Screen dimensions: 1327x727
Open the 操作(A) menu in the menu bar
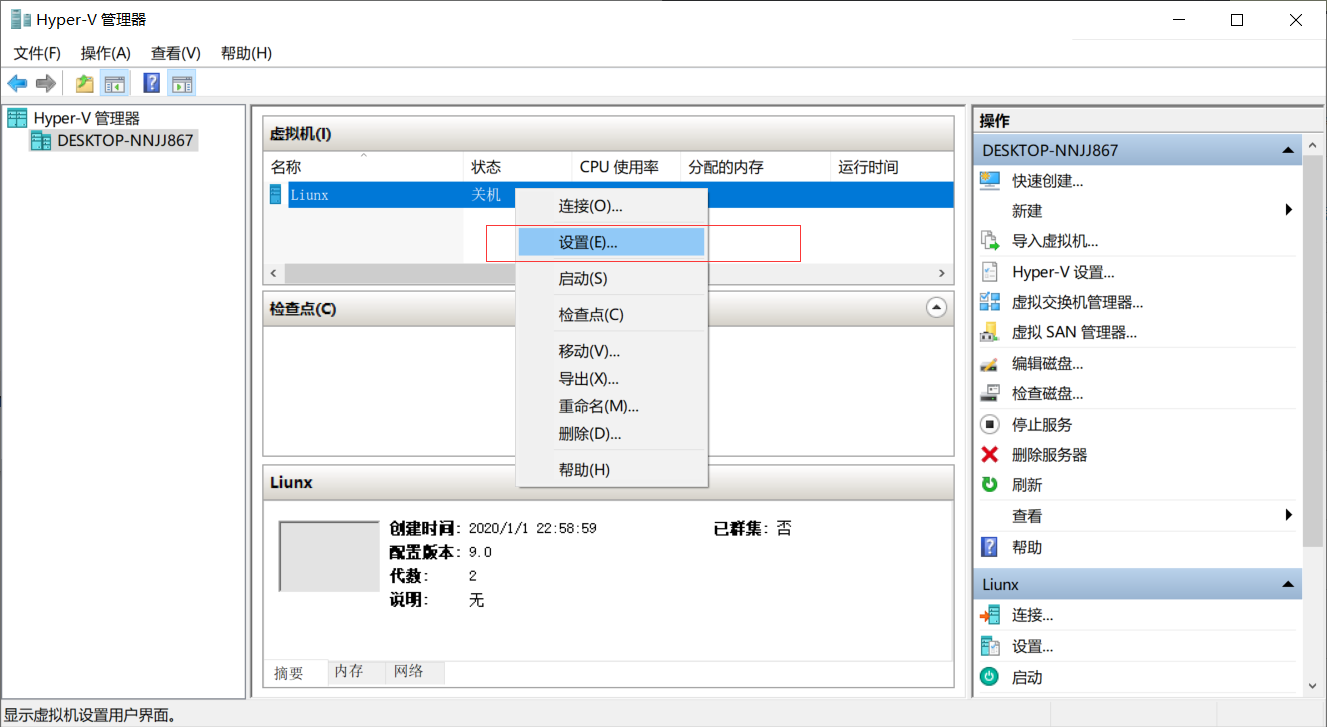coord(106,53)
